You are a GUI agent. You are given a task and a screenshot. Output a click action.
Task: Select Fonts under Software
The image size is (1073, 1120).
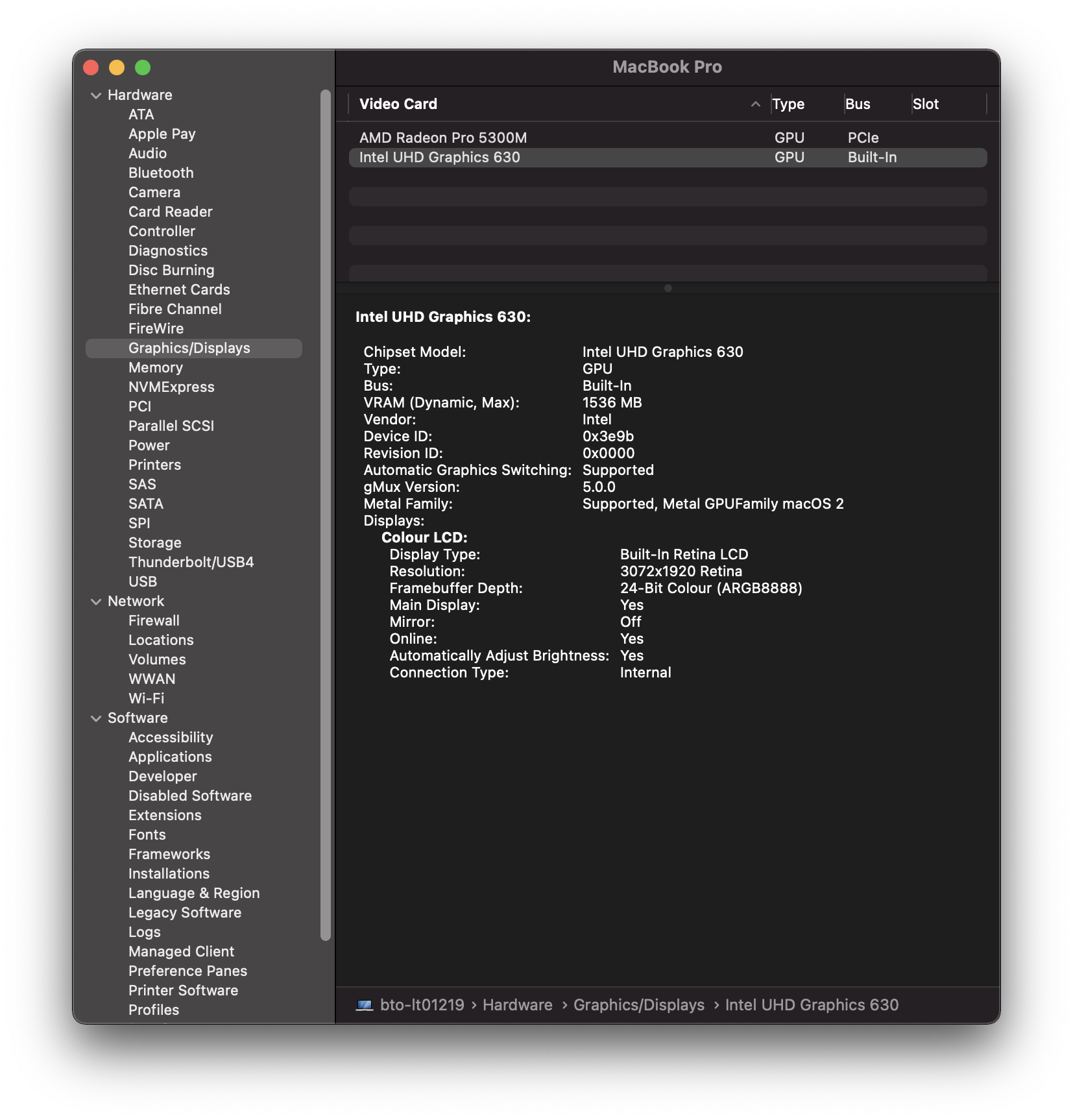[147, 835]
